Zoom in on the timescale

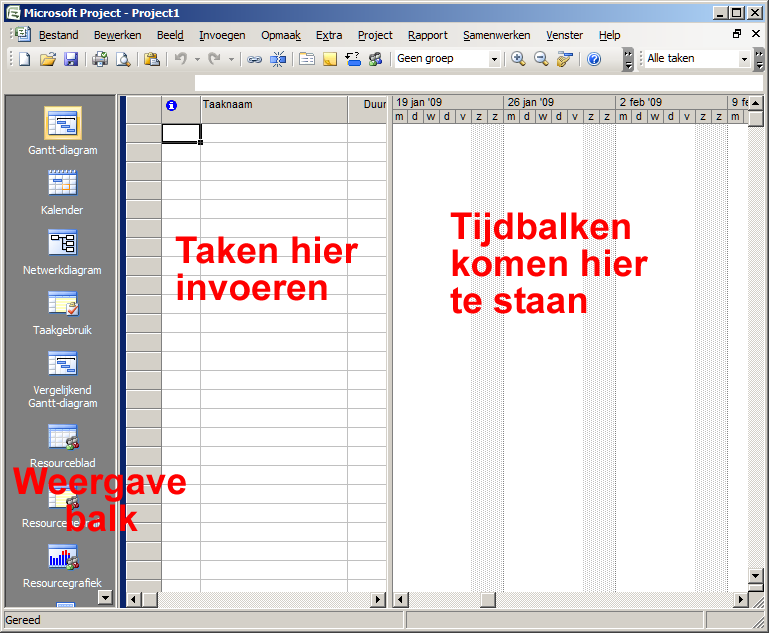[518, 59]
